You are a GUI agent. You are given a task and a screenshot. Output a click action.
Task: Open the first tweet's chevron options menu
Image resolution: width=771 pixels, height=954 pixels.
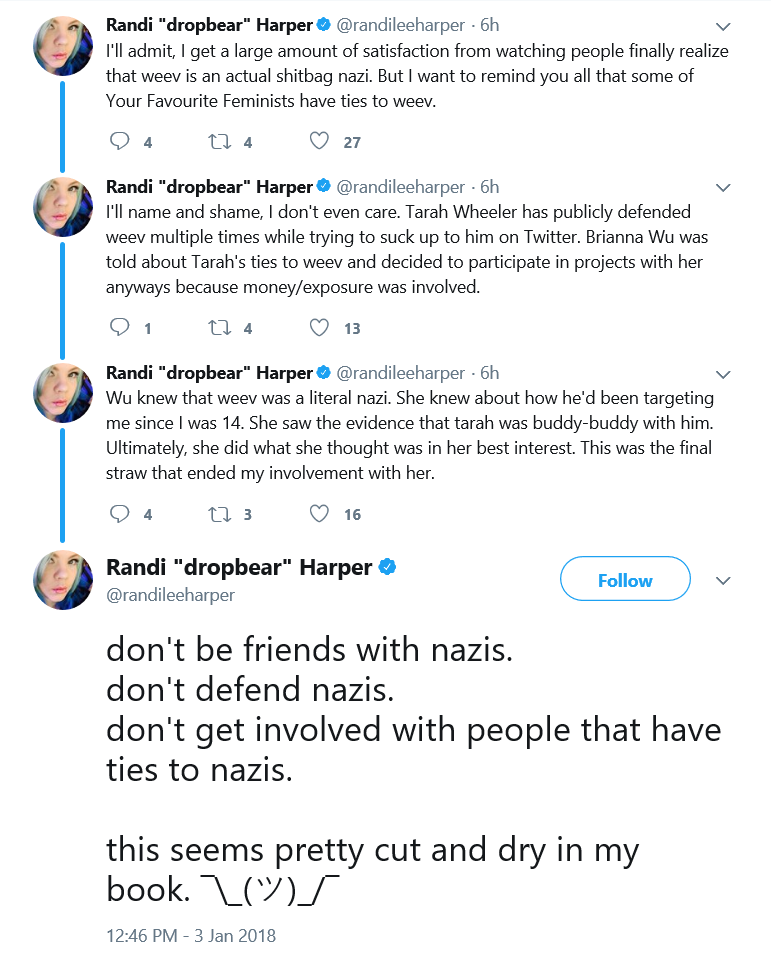point(723,26)
